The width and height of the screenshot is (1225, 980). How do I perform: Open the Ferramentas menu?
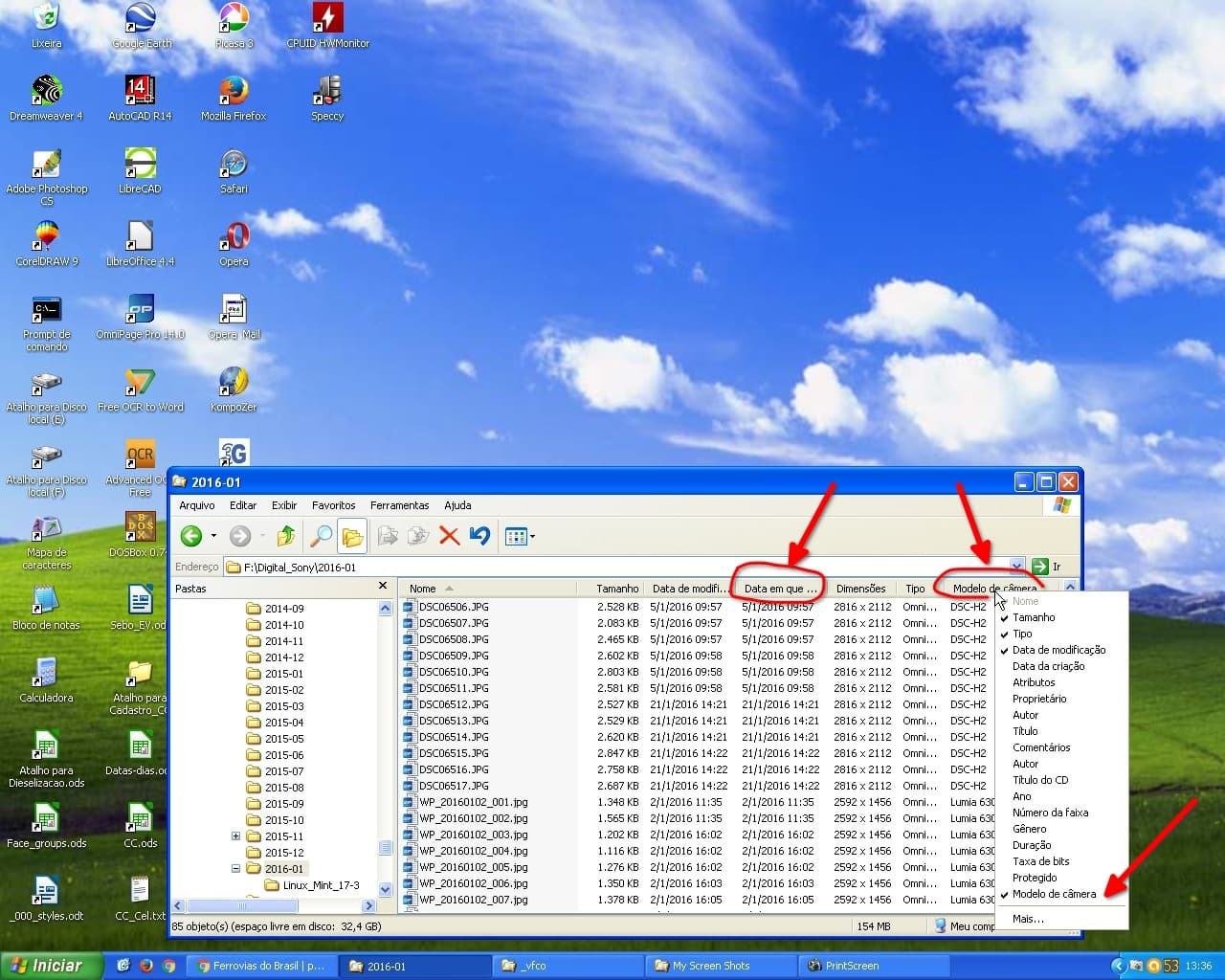click(x=399, y=505)
